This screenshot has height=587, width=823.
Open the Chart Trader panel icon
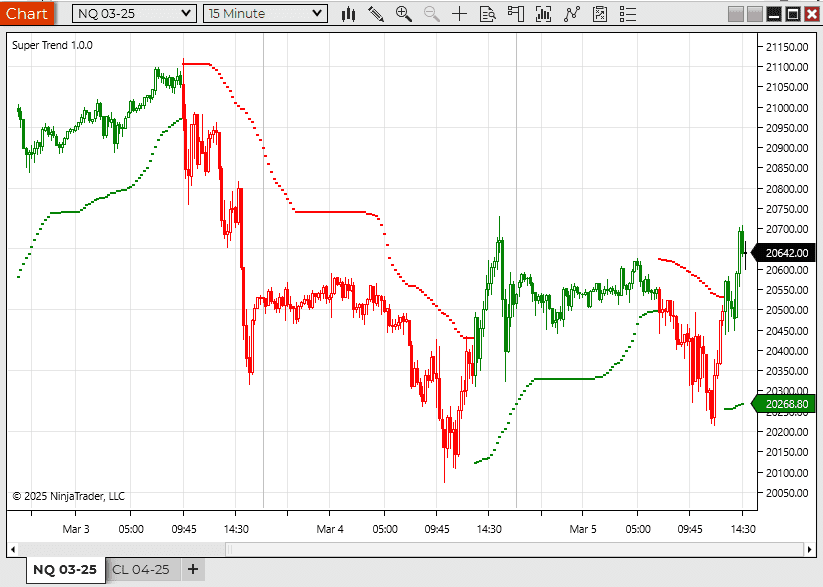coord(516,14)
